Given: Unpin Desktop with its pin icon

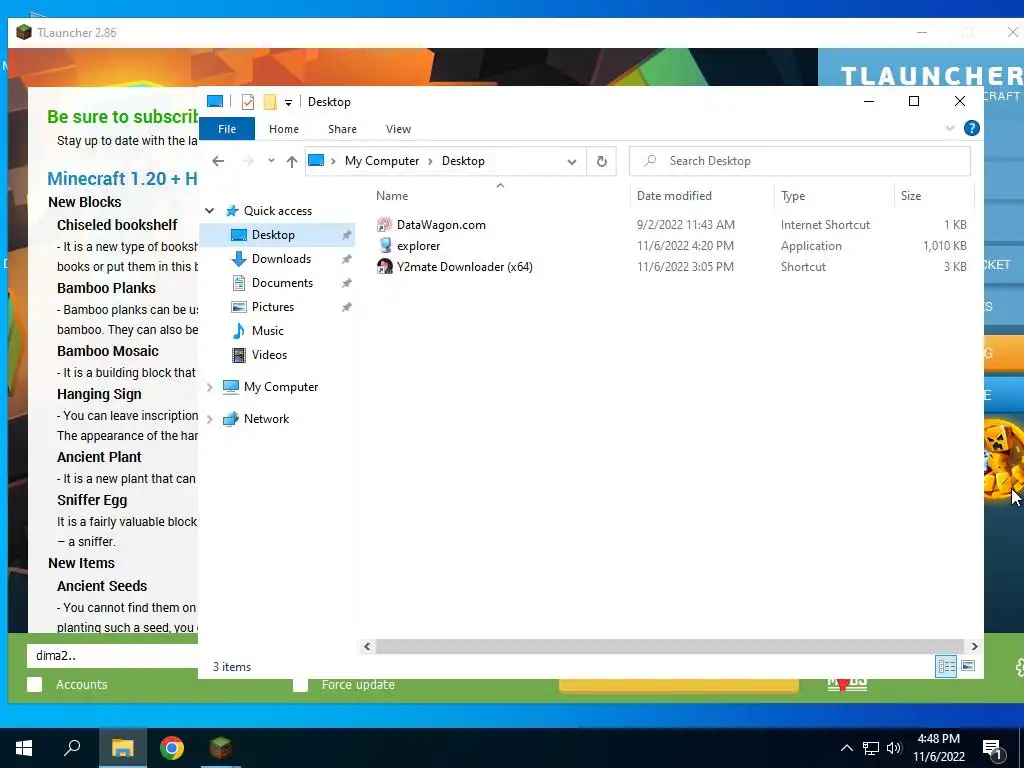Looking at the screenshot, I should pyautogui.click(x=346, y=235).
